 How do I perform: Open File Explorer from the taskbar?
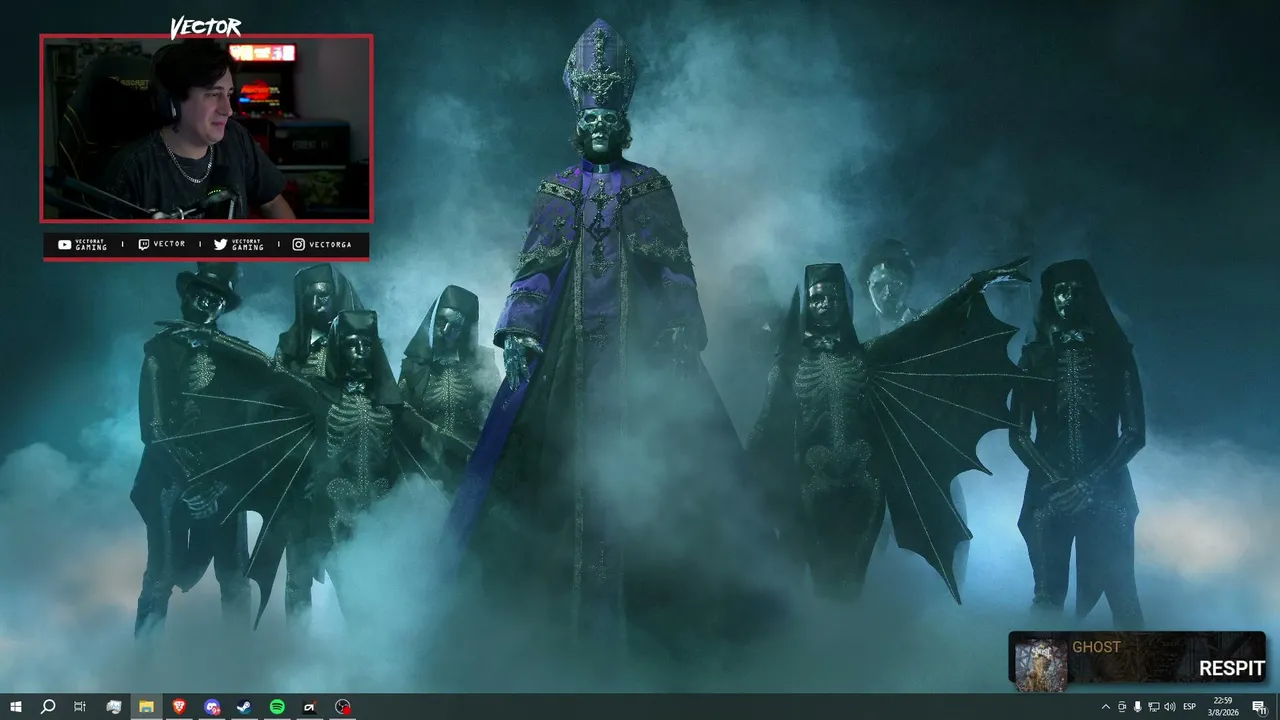[146, 707]
